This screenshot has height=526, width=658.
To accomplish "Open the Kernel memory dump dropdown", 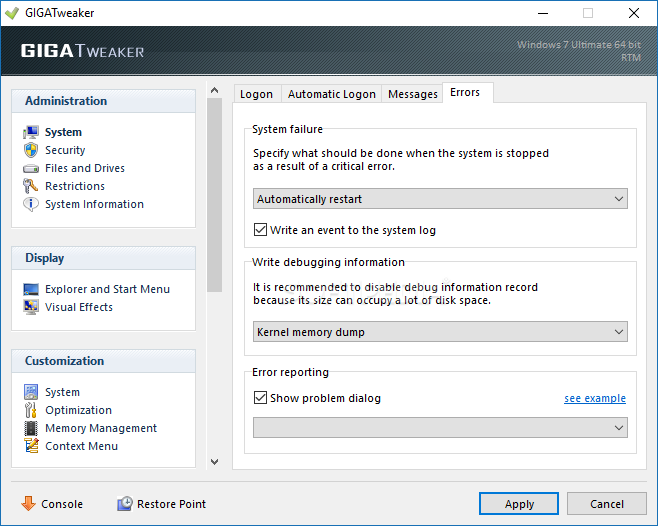I will (440, 332).
